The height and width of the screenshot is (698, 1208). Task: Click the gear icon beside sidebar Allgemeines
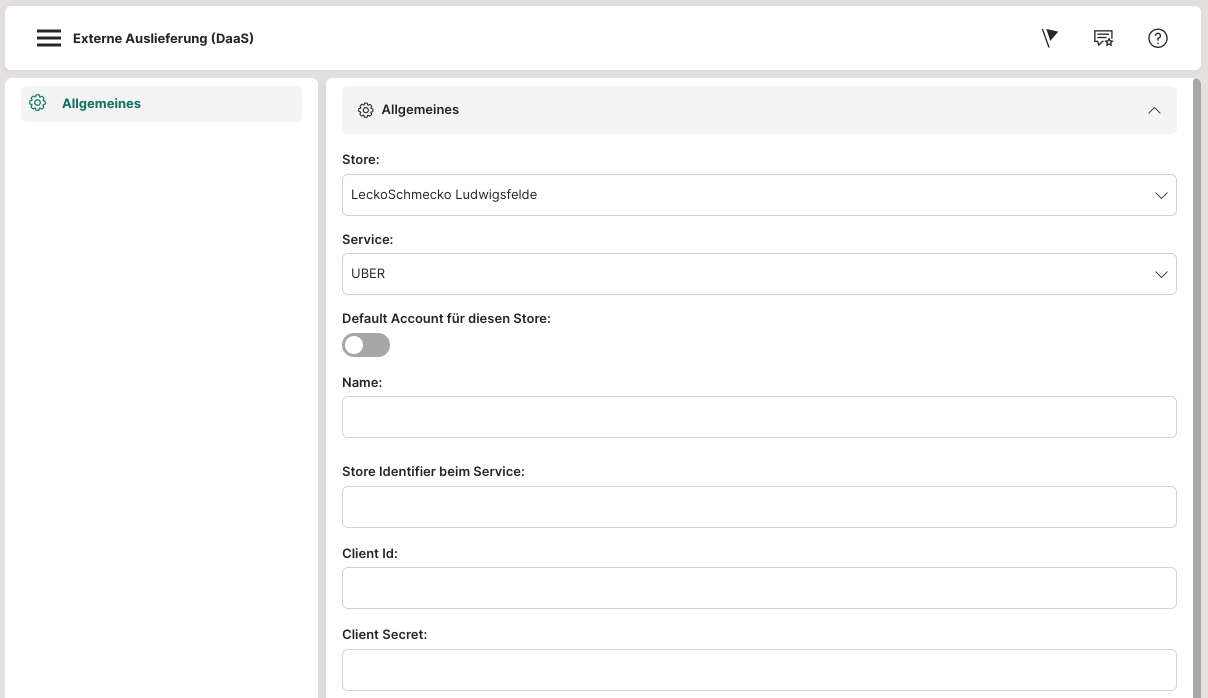point(38,103)
